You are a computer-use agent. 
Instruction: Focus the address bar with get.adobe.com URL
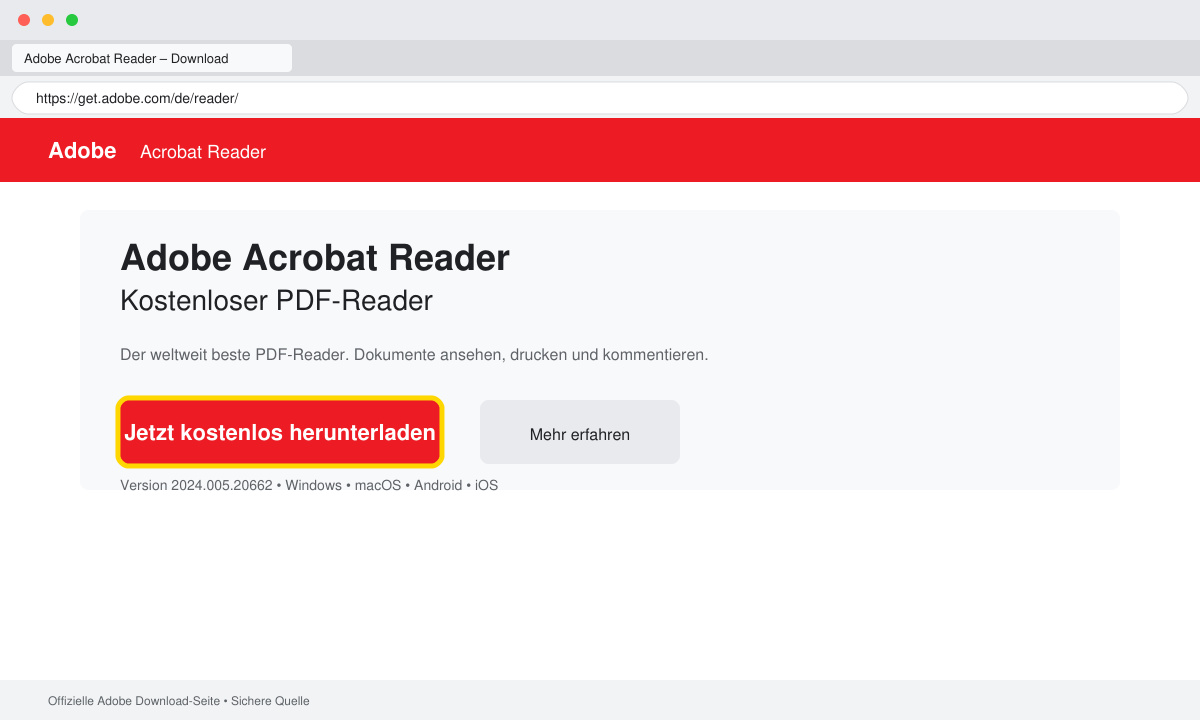[600, 98]
